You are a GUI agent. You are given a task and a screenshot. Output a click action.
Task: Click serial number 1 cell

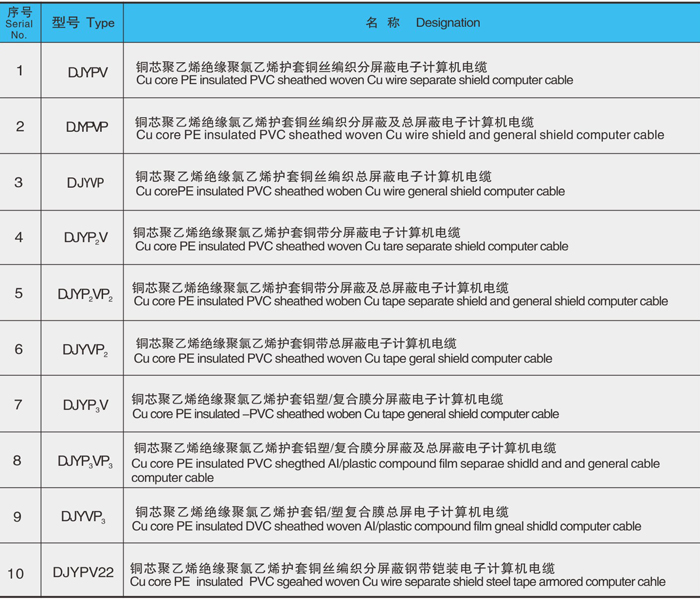[19, 71]
